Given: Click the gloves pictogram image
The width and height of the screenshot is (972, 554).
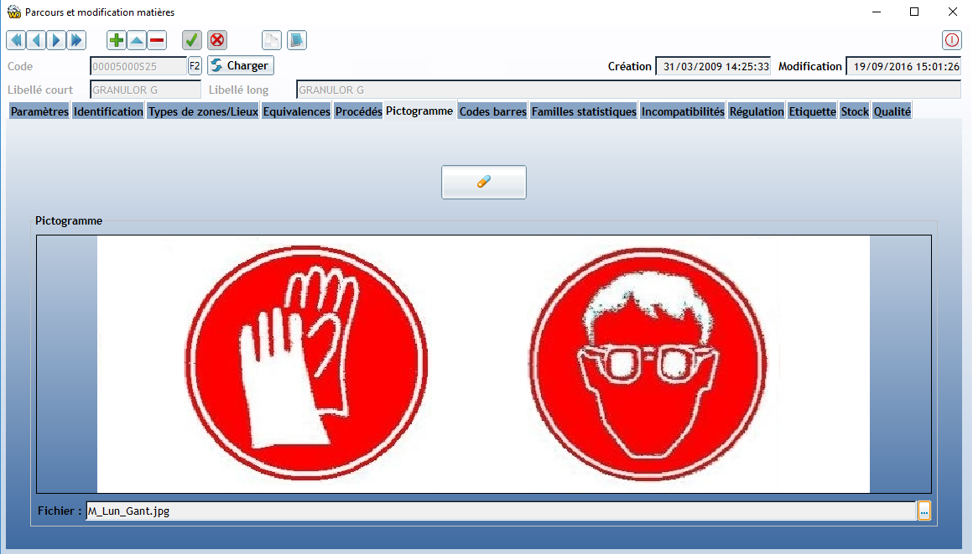Looking at the screenshot, I should point(306,363).
